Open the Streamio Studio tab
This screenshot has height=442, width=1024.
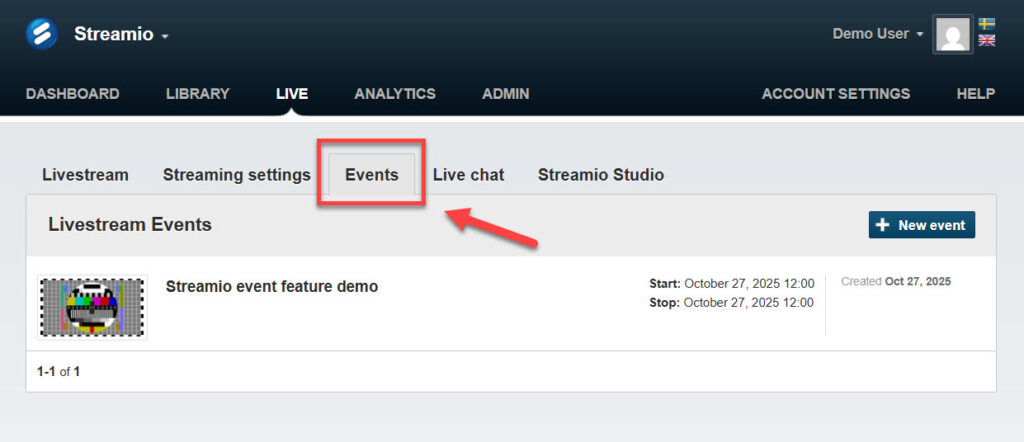click(x=601, y=175)
